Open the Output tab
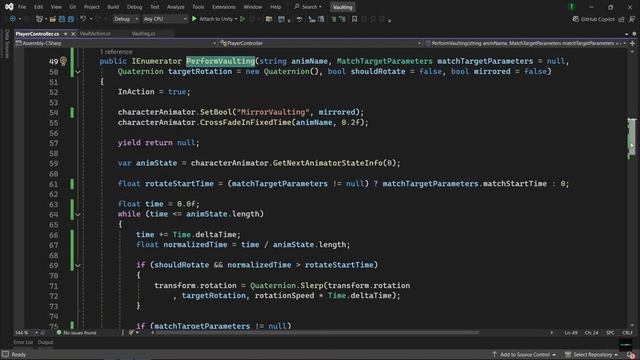 click(45, 342)
